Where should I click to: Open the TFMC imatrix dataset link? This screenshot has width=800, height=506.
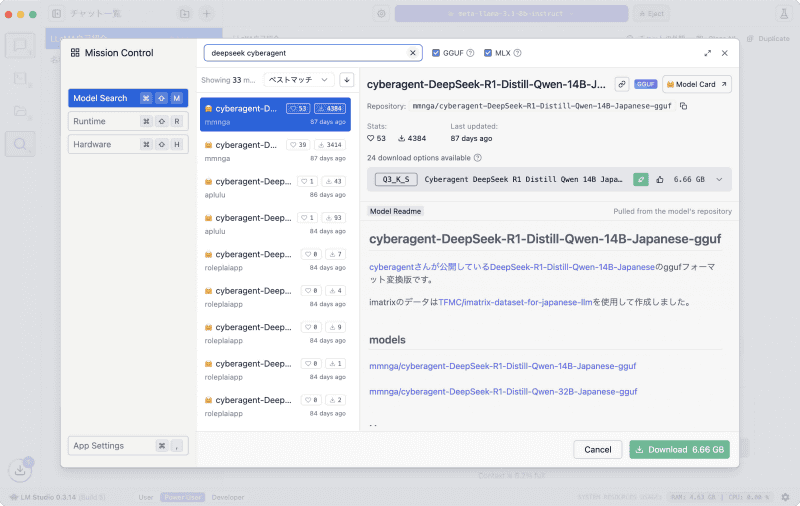[515, 302]
